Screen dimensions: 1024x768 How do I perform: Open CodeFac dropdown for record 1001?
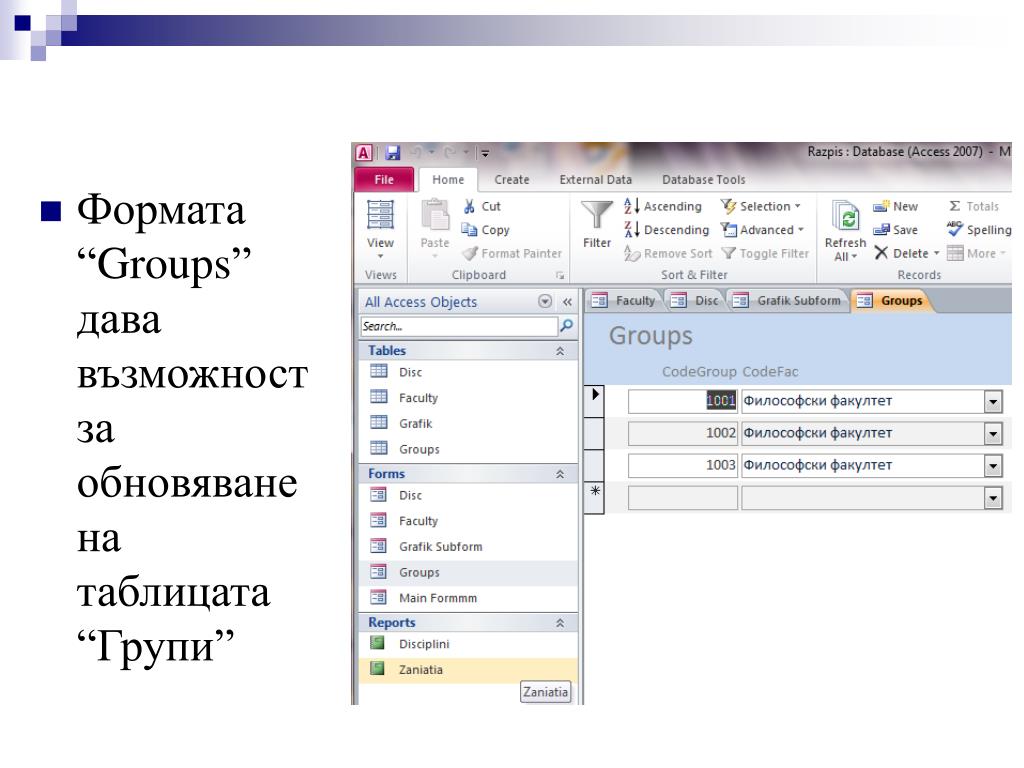993,402
